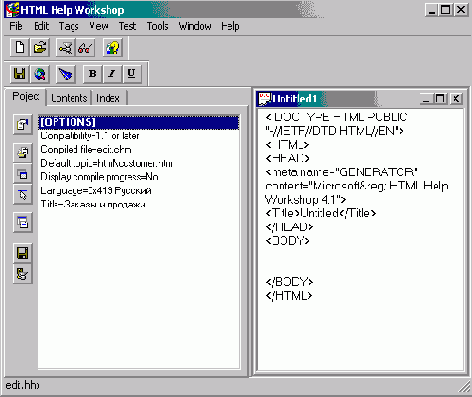Toggle Bold formatting
The height and width of the screenshot is (397, 472).
coord(92,74)
